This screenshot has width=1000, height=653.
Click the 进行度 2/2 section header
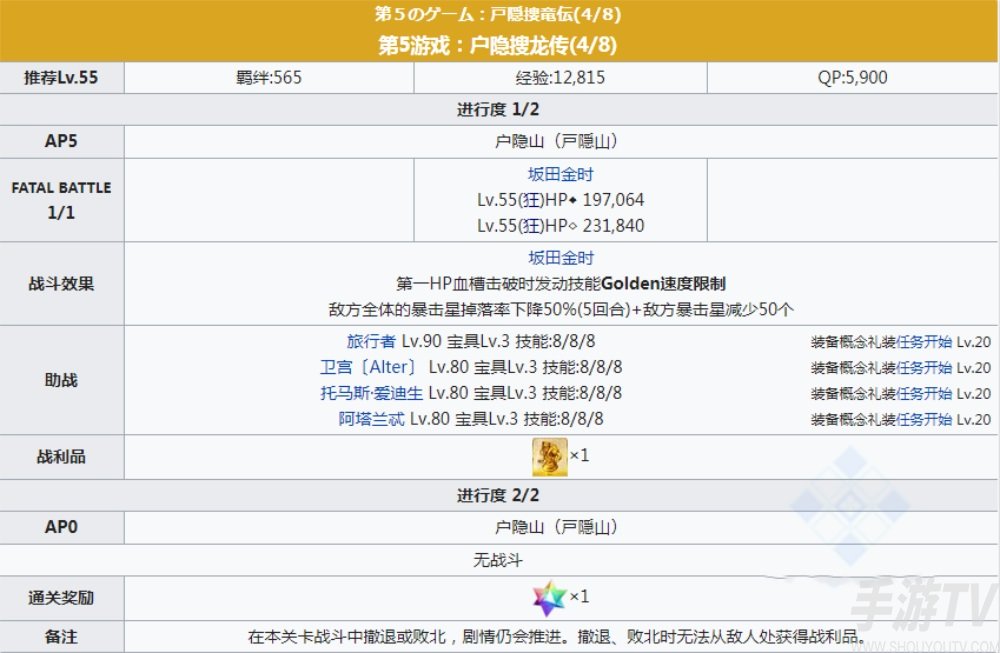tap(499, 495)
